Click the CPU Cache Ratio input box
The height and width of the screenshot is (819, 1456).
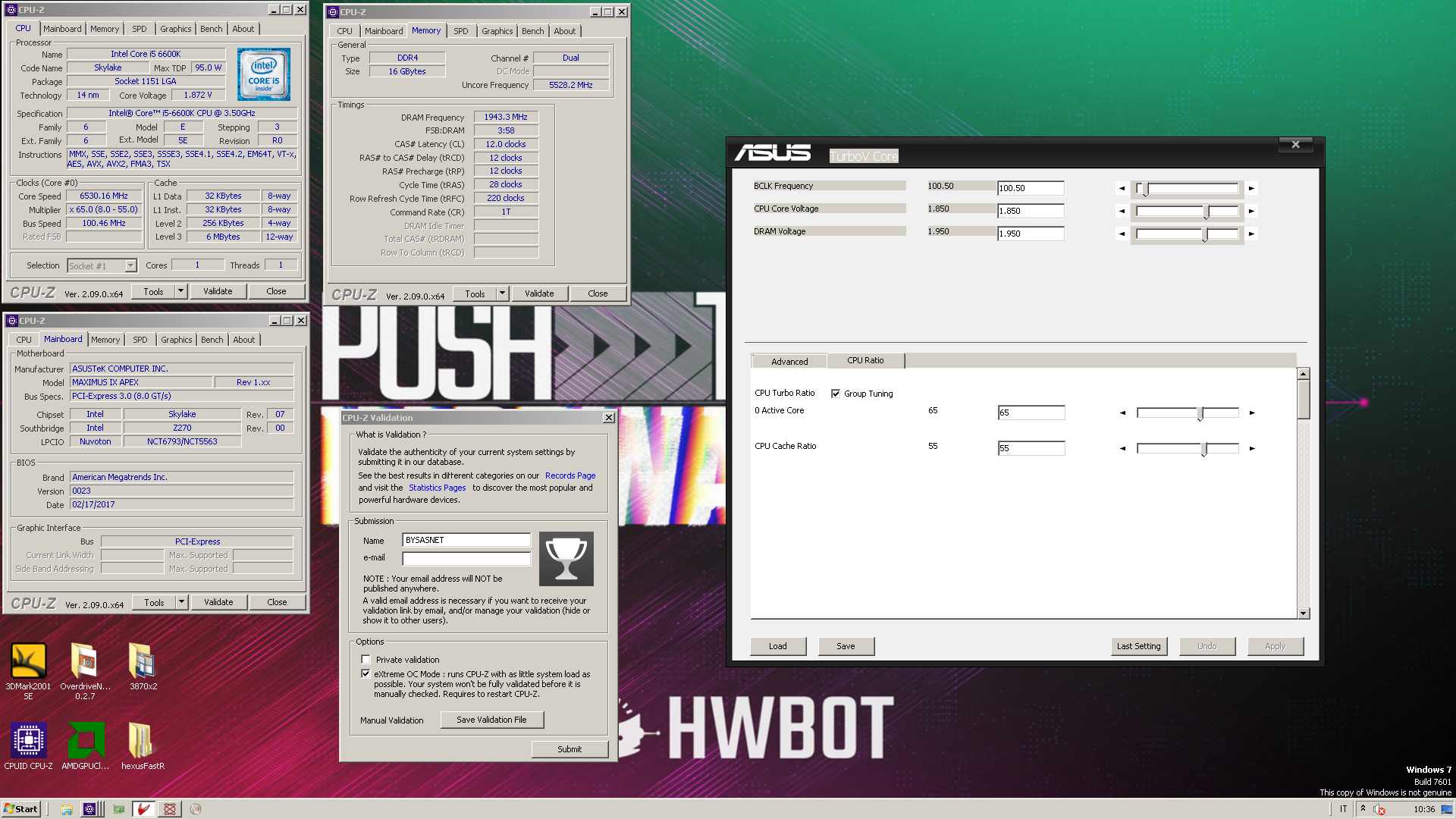click(x=1031, y=448)
